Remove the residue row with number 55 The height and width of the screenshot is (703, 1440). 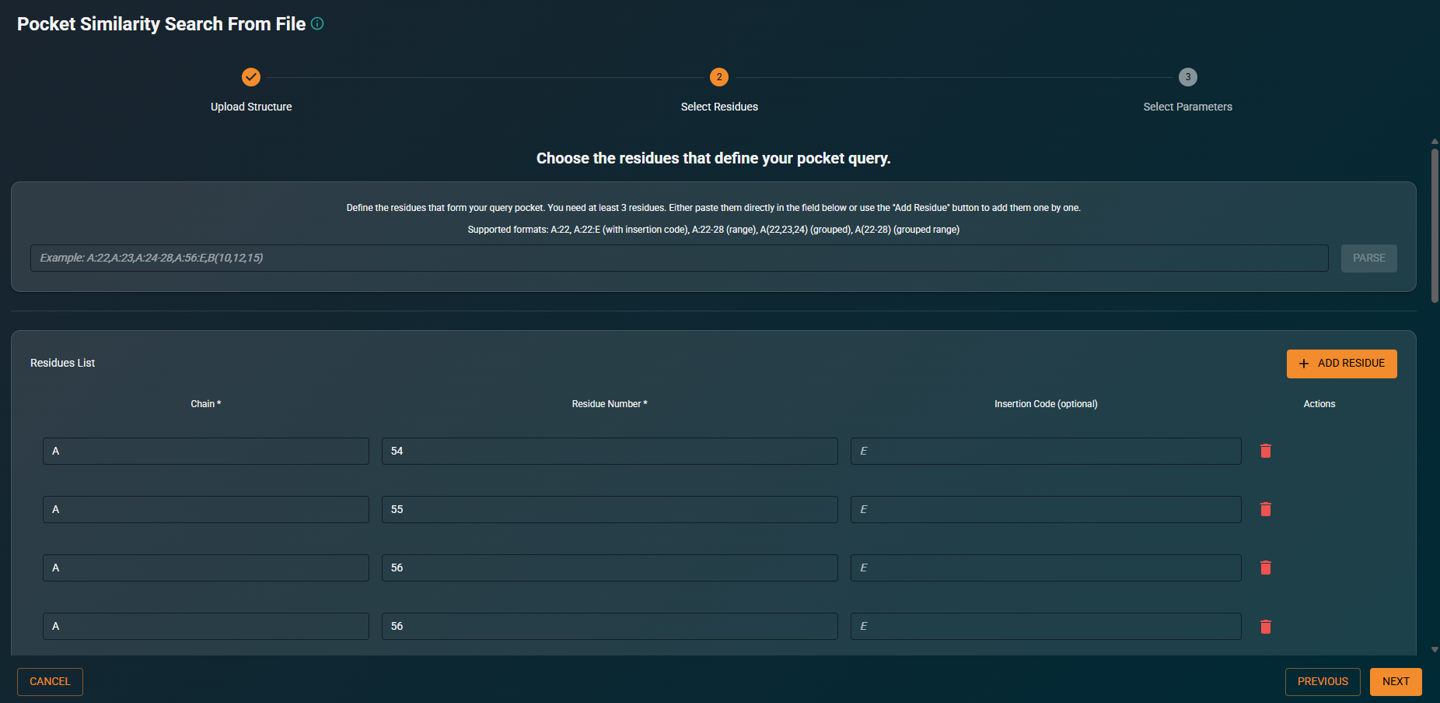coord(1265,509)
